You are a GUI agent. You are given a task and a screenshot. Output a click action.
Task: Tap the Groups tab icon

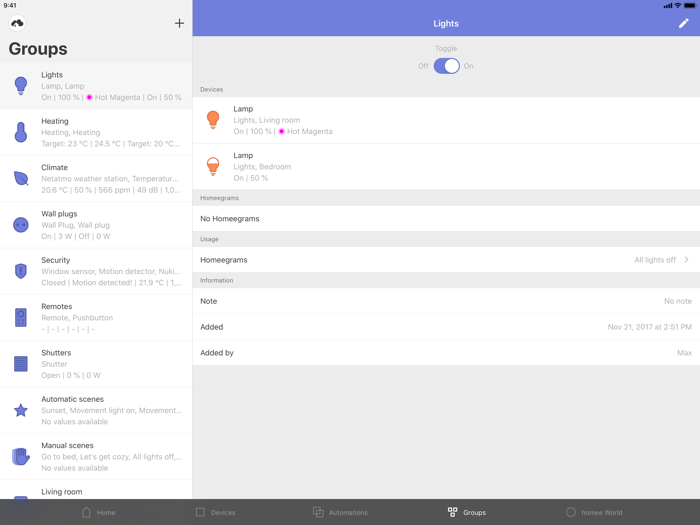point(452,512)
